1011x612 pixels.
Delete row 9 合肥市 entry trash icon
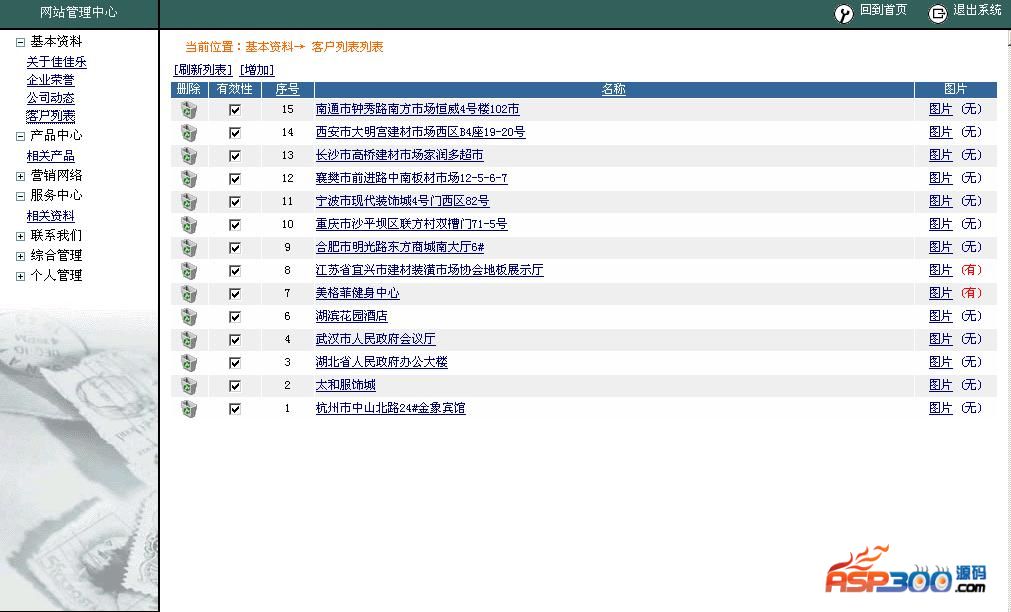pos(188,248)
